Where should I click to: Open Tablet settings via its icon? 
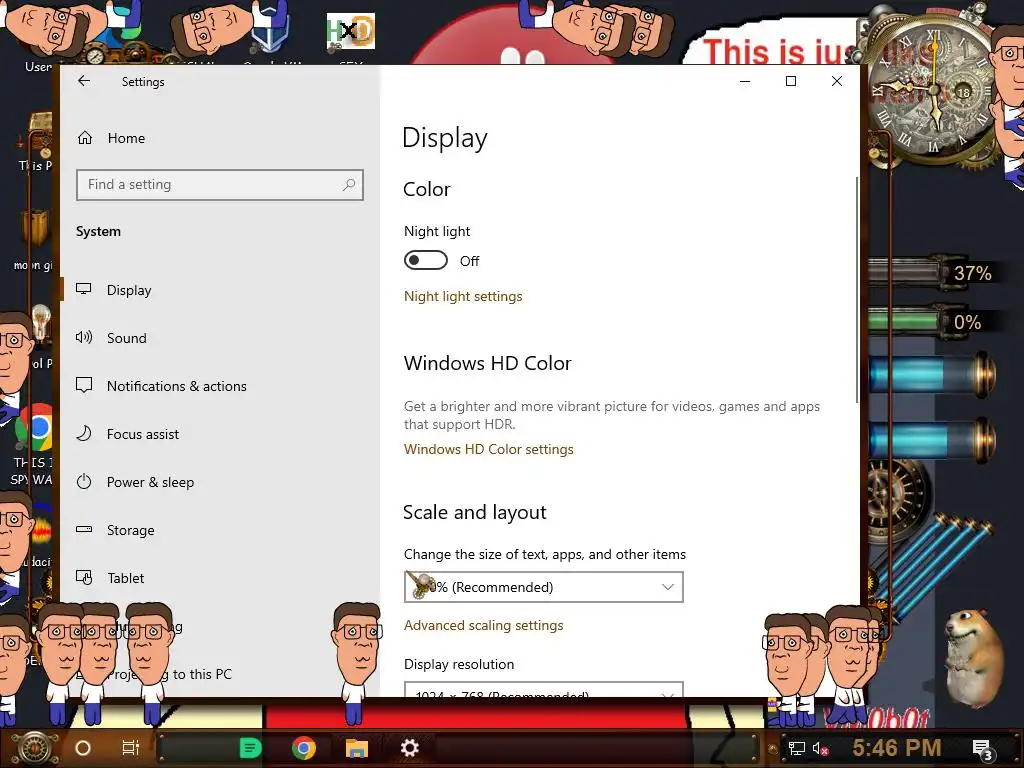(x=84, y=577)
